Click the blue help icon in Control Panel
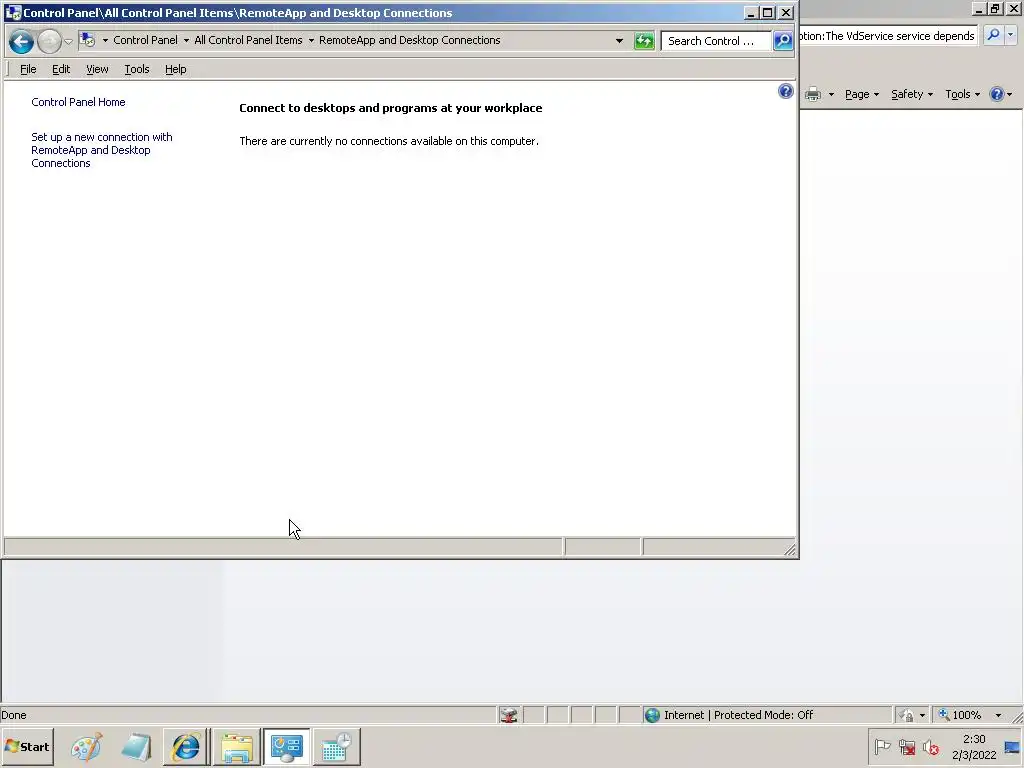The height and width of the screenshot is (768, 1024). pos(786,91)
